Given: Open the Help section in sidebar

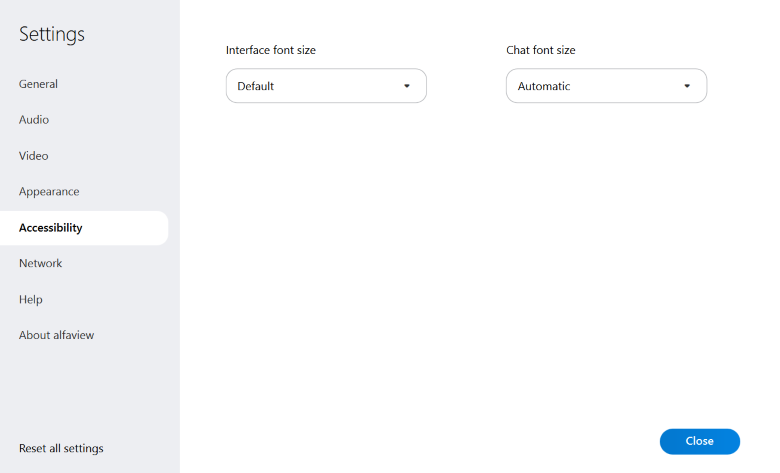Looking at the screenshot, I should click(31, 300).
